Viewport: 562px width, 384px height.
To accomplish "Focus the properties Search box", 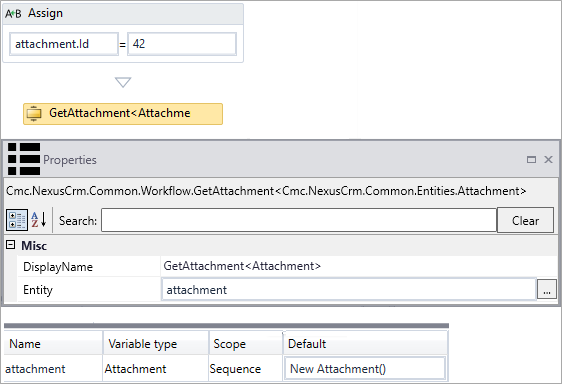I will pyautogui.click(x=299, y=220).
